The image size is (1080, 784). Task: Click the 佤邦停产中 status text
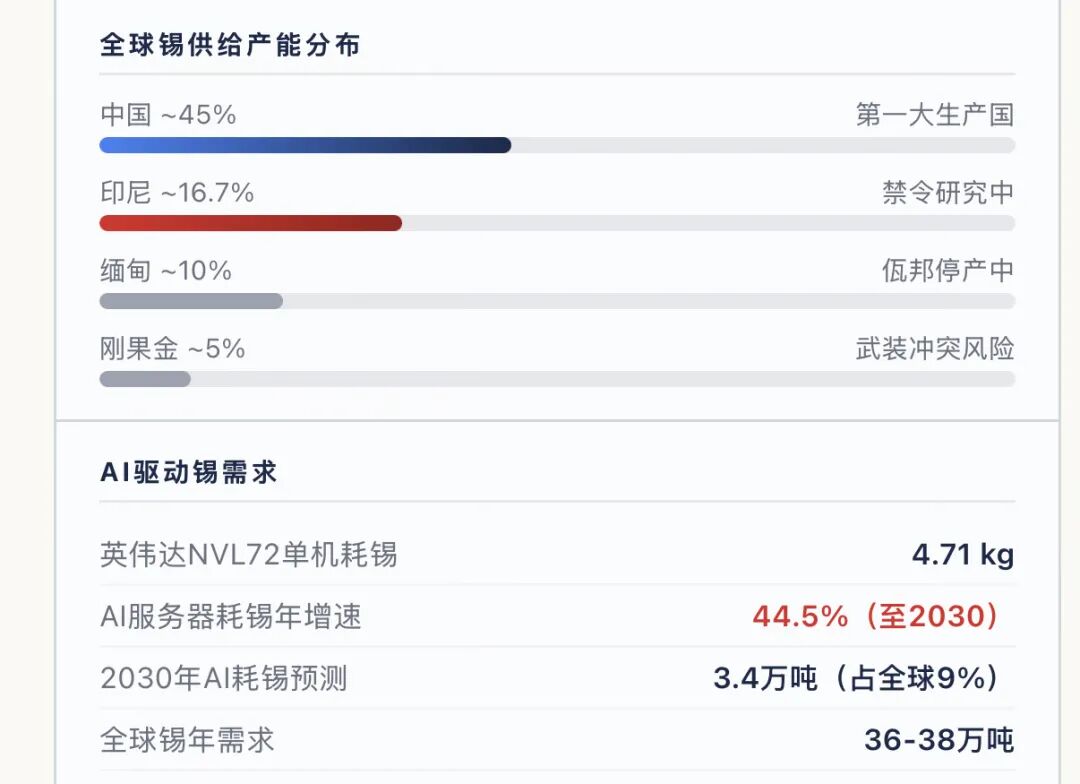point(947,271)
